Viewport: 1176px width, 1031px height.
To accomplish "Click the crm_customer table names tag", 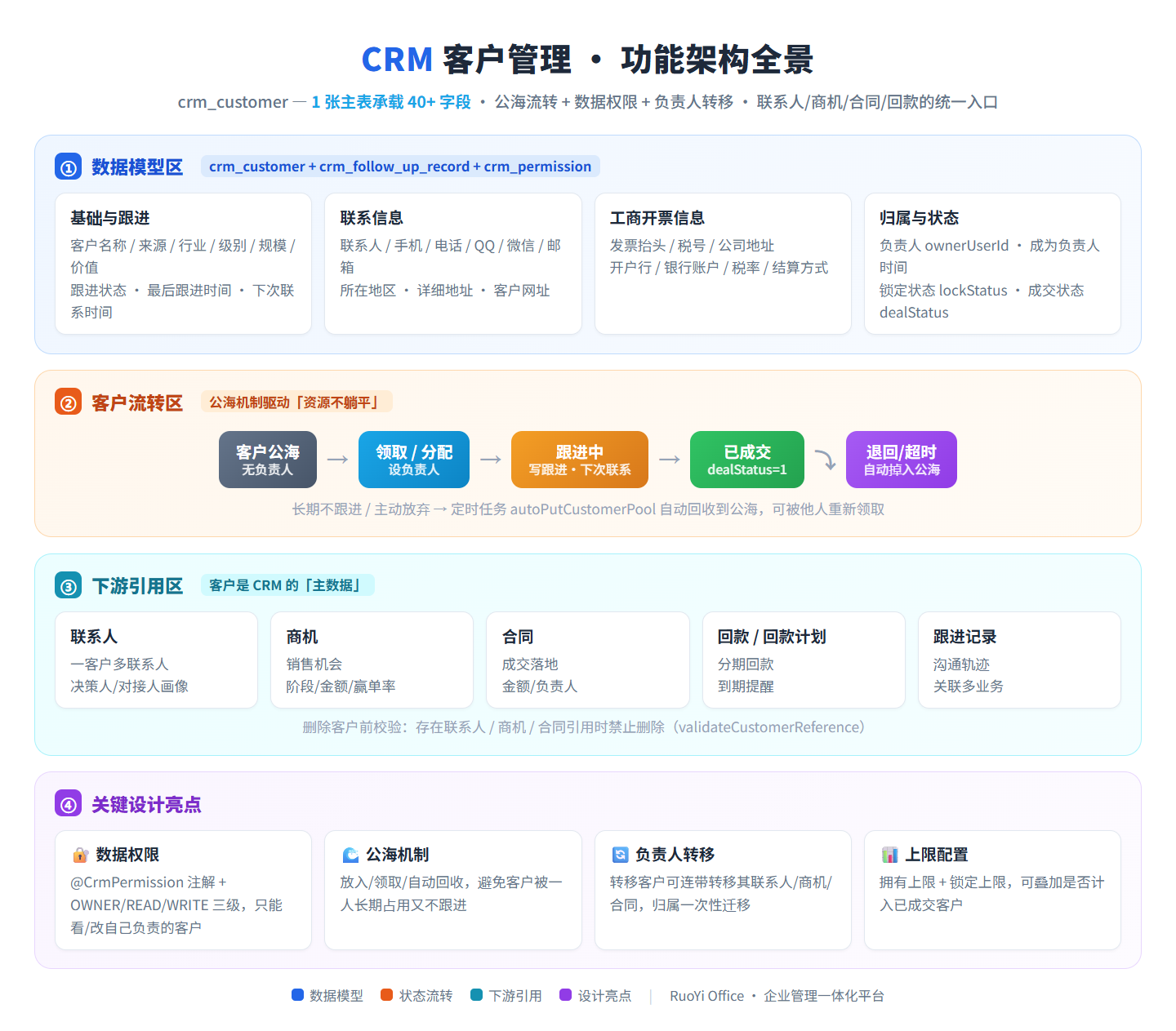I will pyautogui.click(x=400, y=167).
